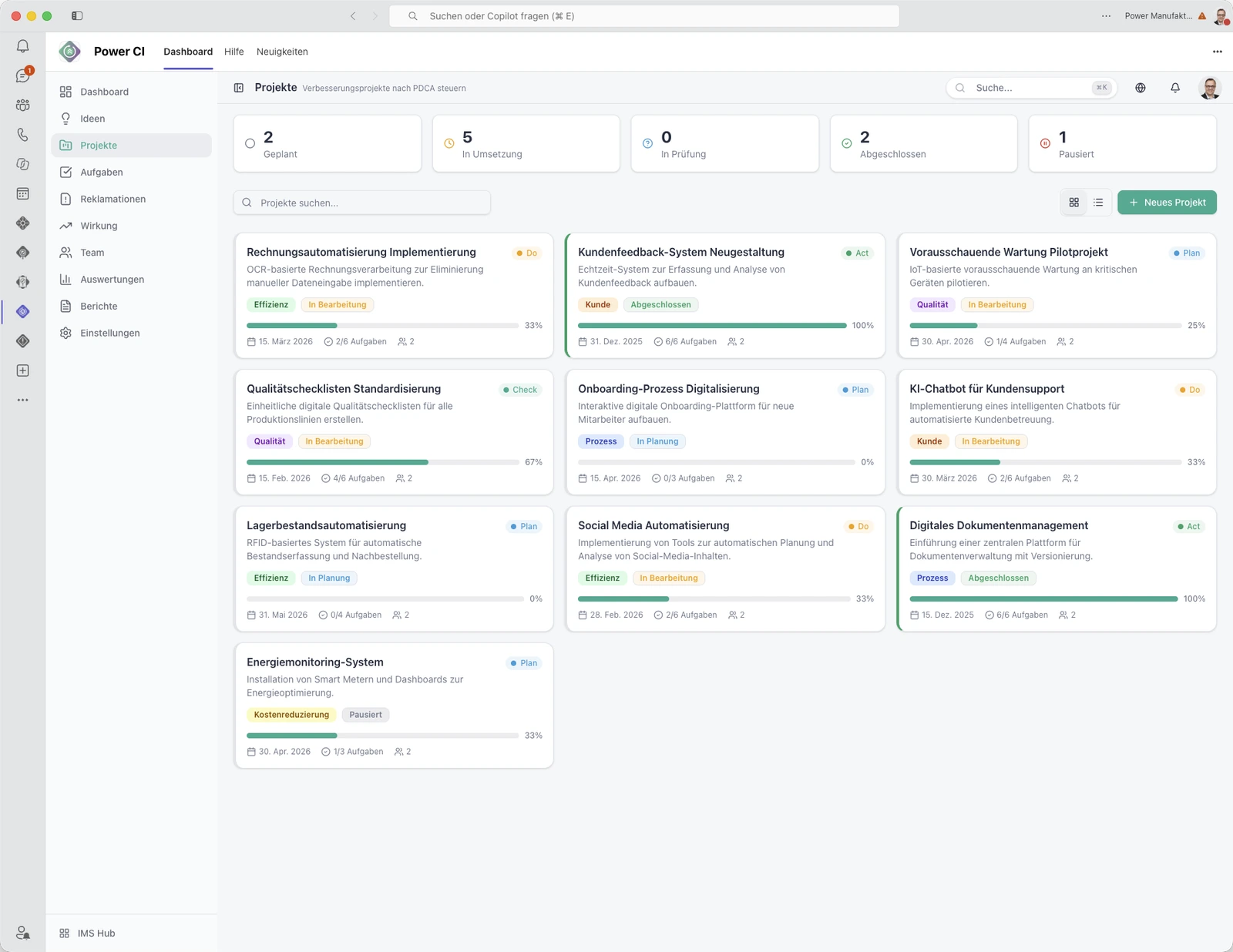Open the Dashboard tab
Screen dimensions: 1233x952
(x=188, y=52)
